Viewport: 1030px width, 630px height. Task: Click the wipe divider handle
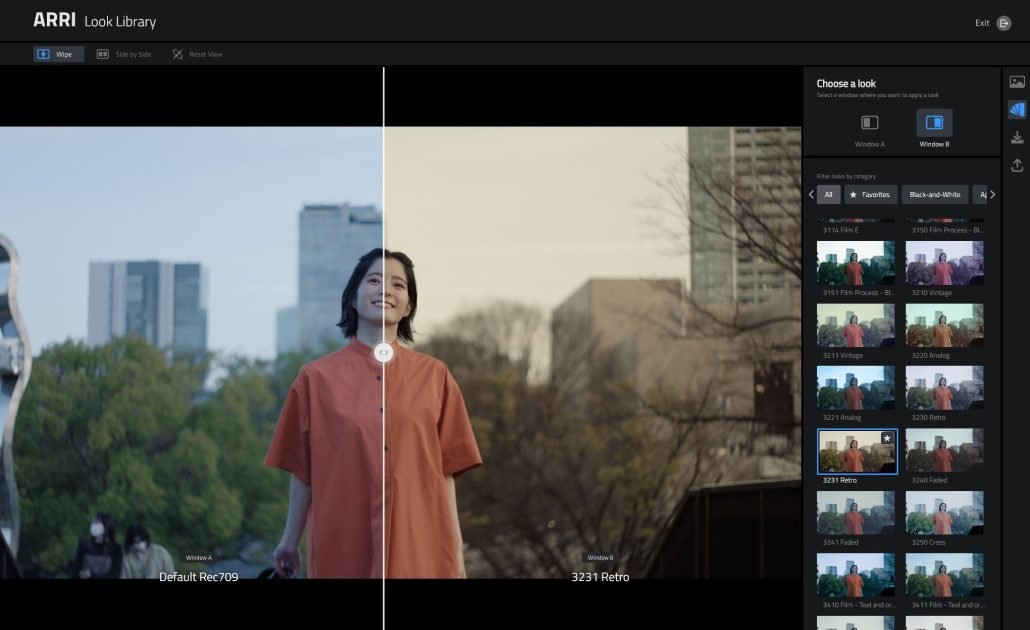383,352
